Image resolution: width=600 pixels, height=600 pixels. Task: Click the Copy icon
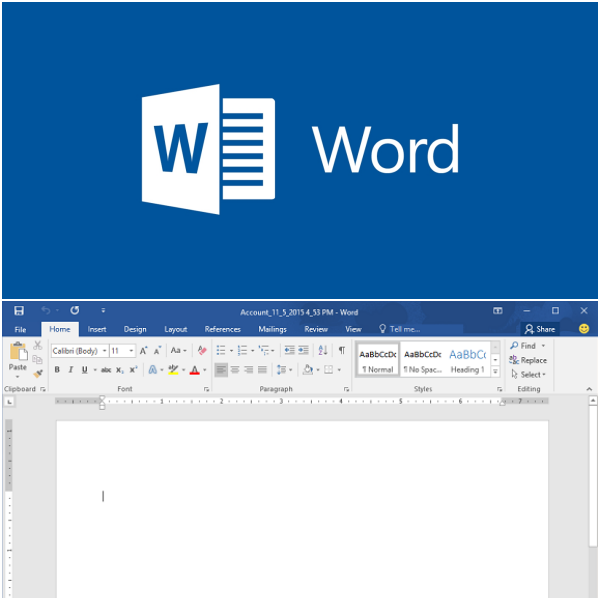coord(38,360)
